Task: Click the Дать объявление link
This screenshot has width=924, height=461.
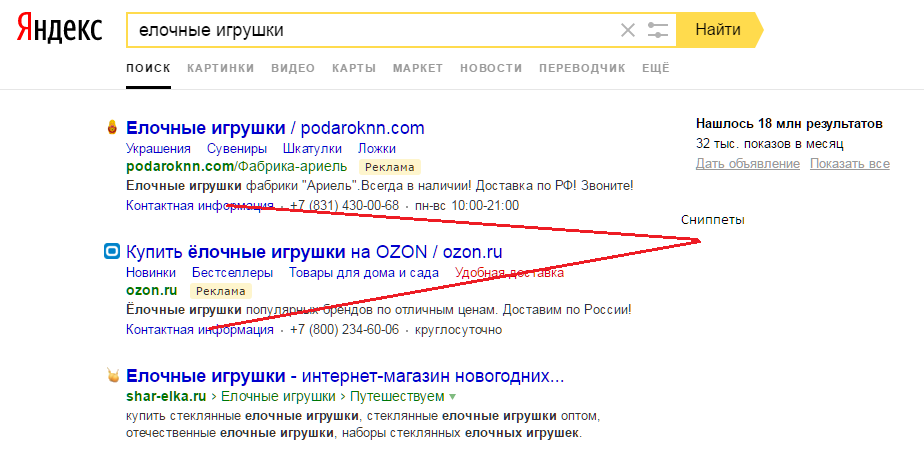Action: coord(748,164)
